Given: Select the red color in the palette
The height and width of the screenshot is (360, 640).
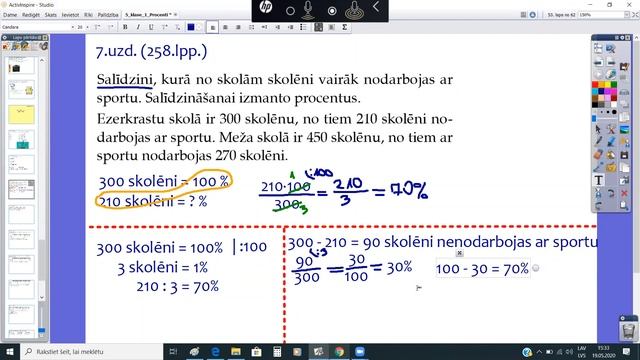Looking at the screenshot, I should 595,84.
